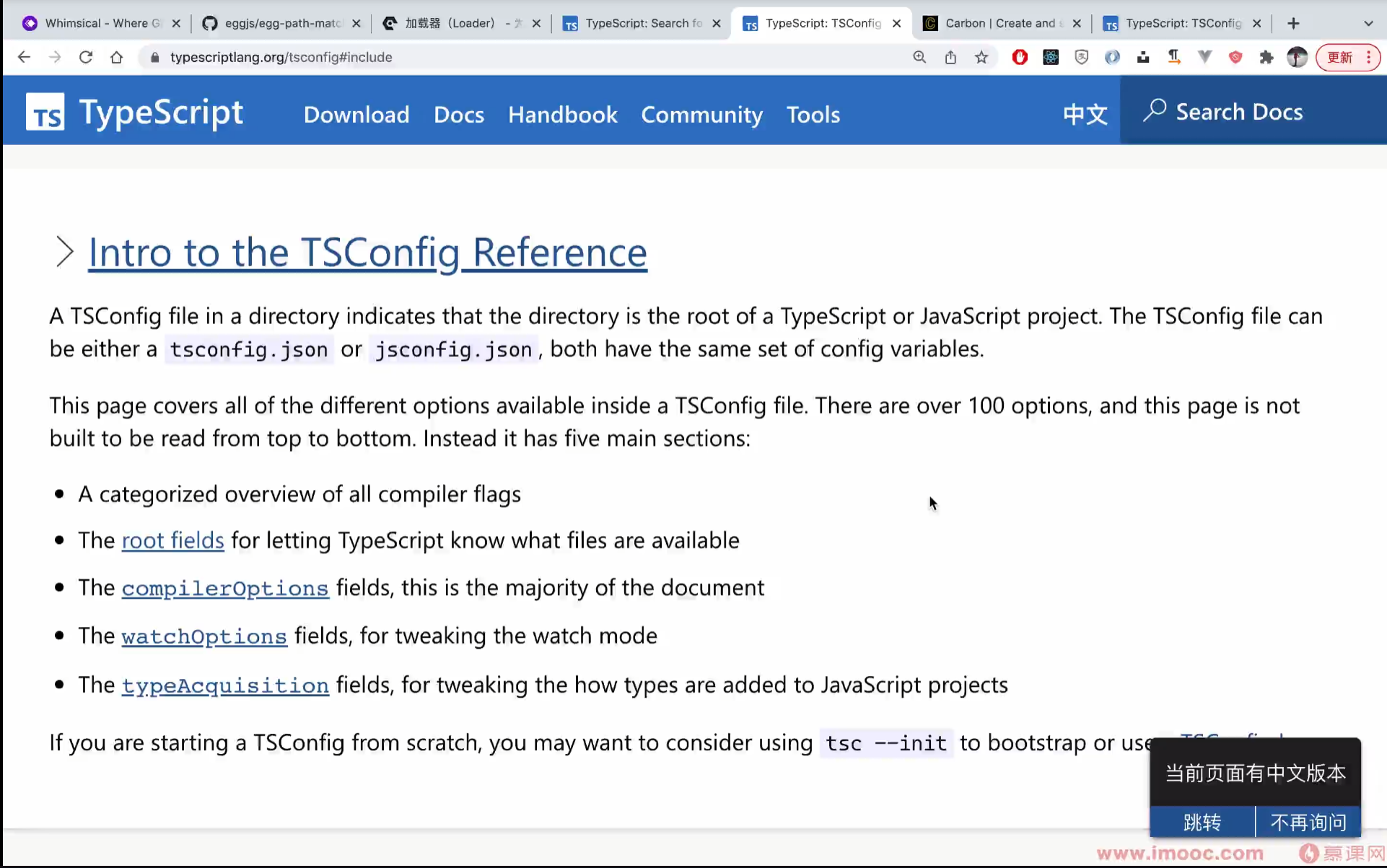The image size is (1387, 868).
Task: Click the compilerOptions link
Action: point(224,587)
